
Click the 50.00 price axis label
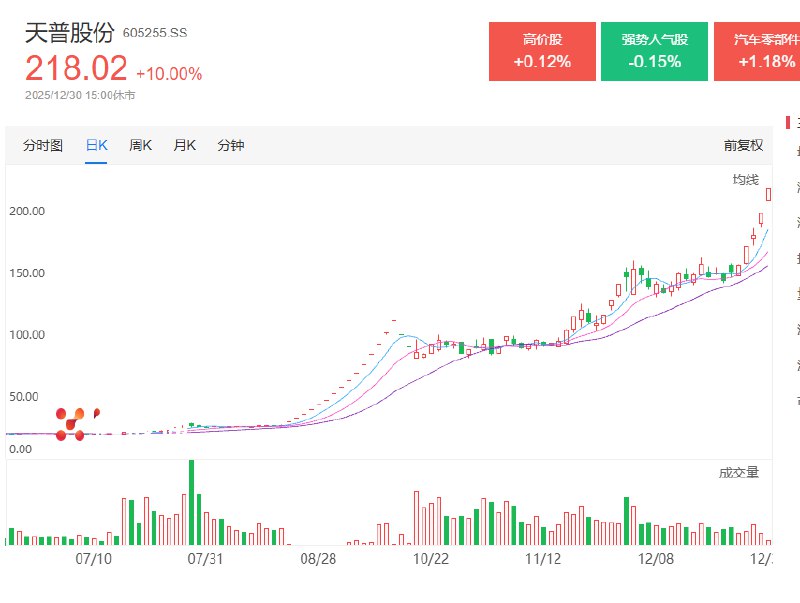point(24,396)
